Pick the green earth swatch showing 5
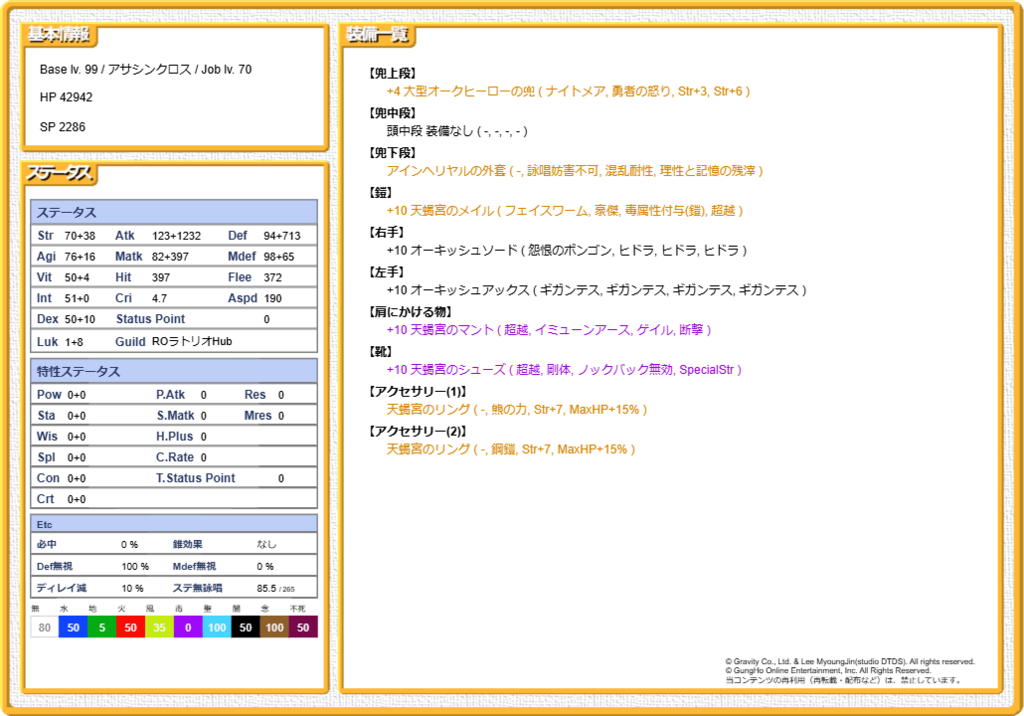Screen dimensions: 1024x716 pyautogui.click(x=102, y=627)
